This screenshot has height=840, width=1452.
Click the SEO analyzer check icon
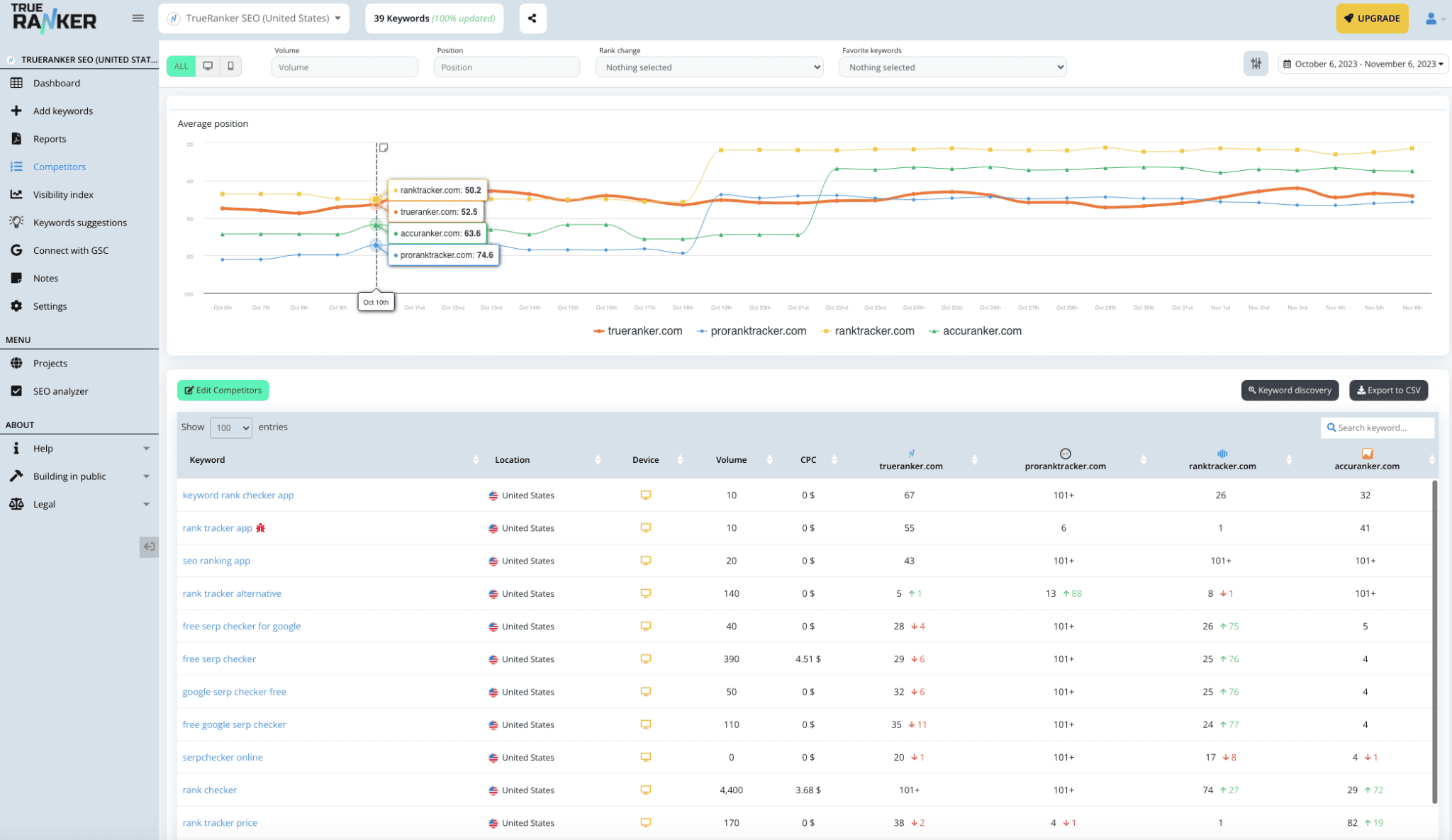click(16, 391)
